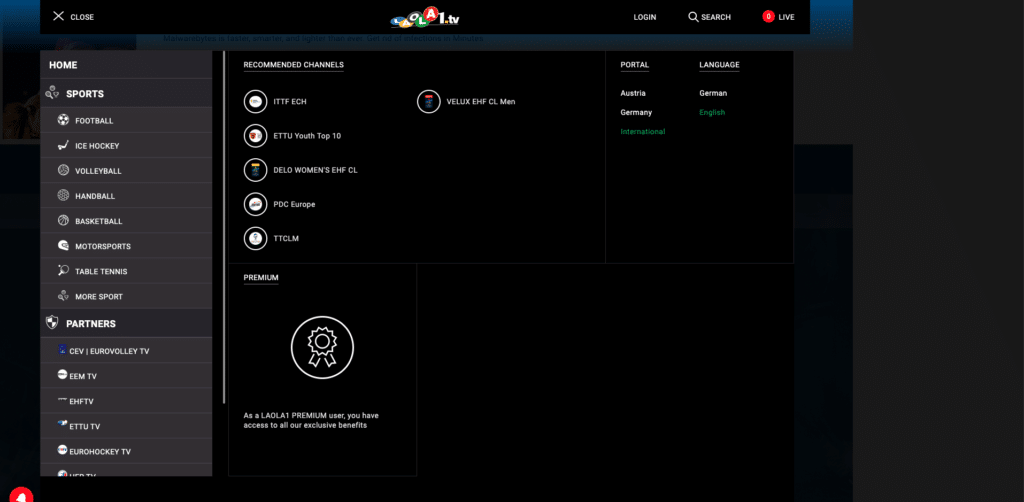The width and height of the screenshot is (1024, 502).
Task: Click the X close menu icon
Action: (x=58, y=16)
